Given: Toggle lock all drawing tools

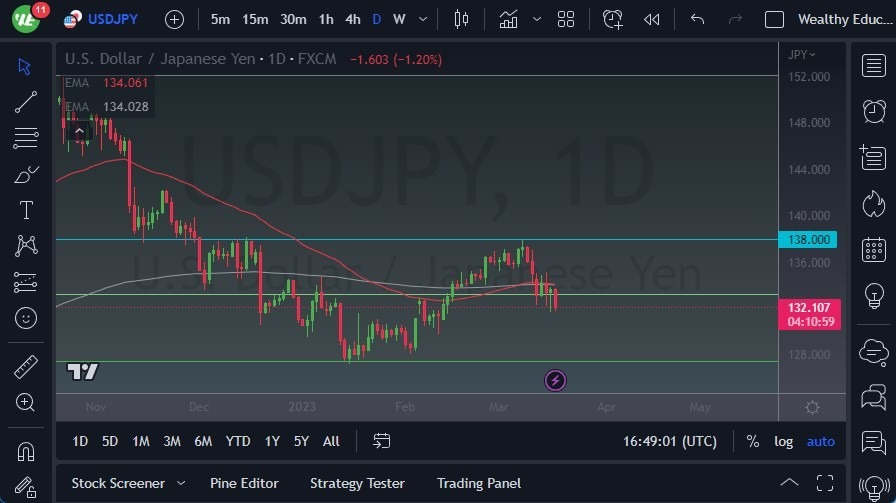Looking at the screenshot, I should click(x=26, y=487).
